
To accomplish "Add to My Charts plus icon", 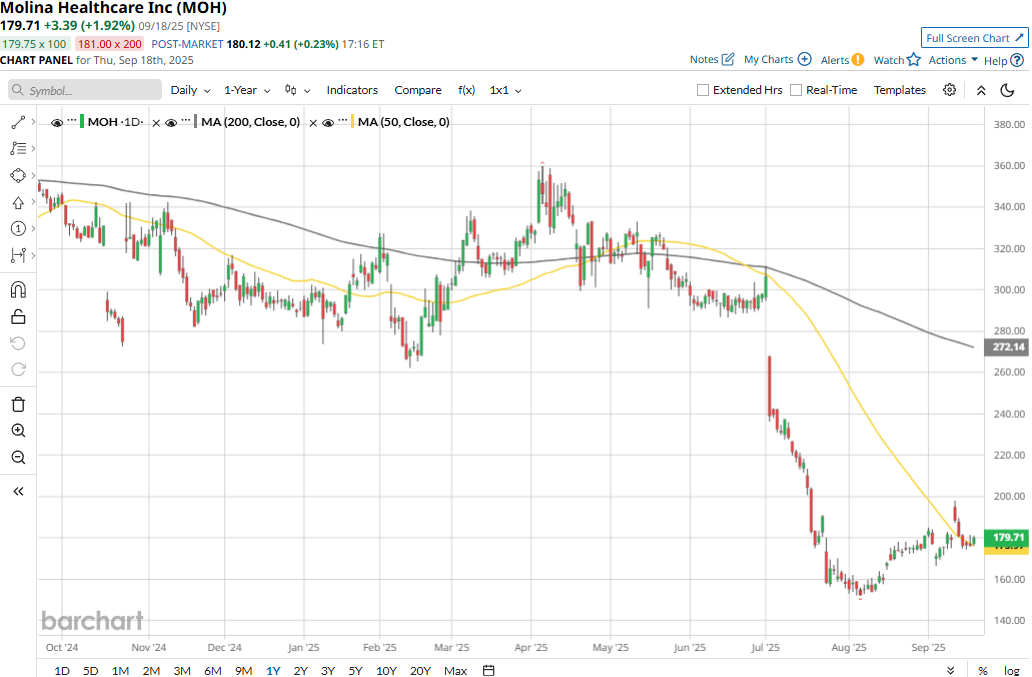I will pos(804,59).
